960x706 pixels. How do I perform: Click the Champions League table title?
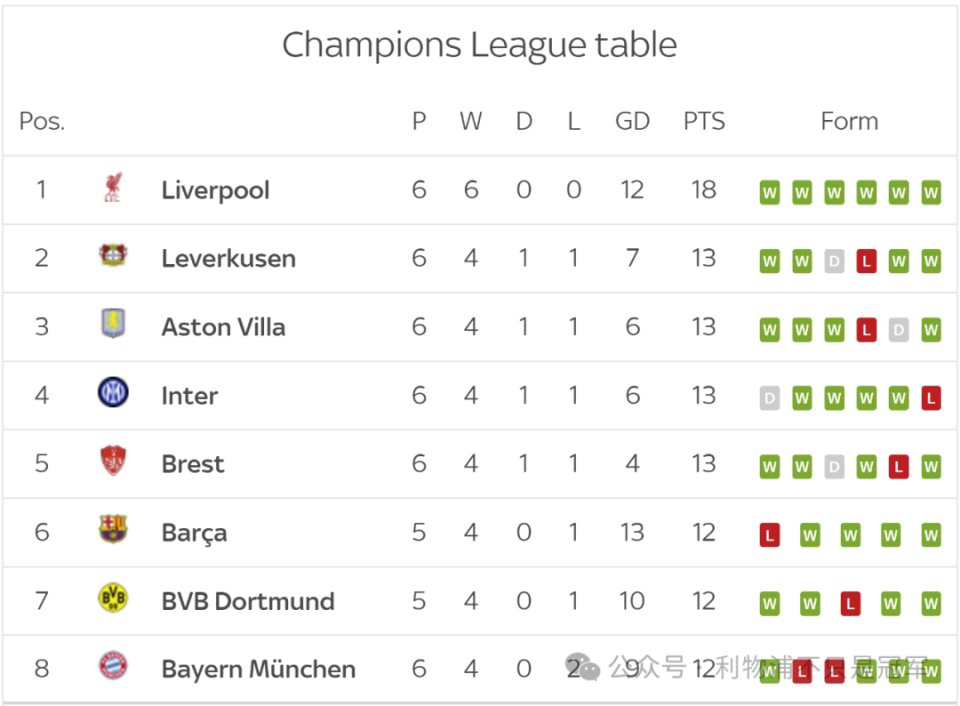pyautogui.click(x=479, y=45)
